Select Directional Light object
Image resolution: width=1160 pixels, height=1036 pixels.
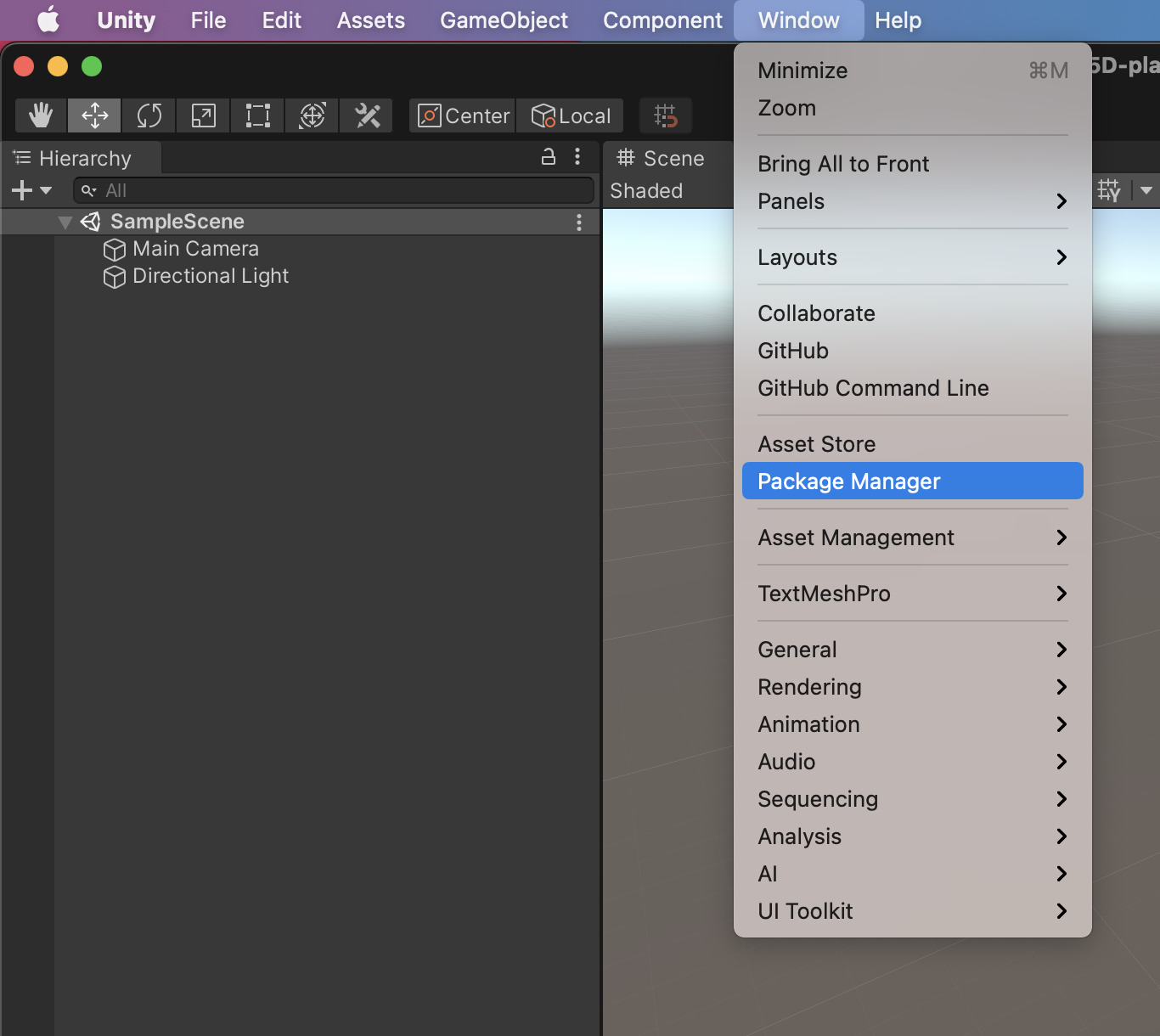(211, 276)
